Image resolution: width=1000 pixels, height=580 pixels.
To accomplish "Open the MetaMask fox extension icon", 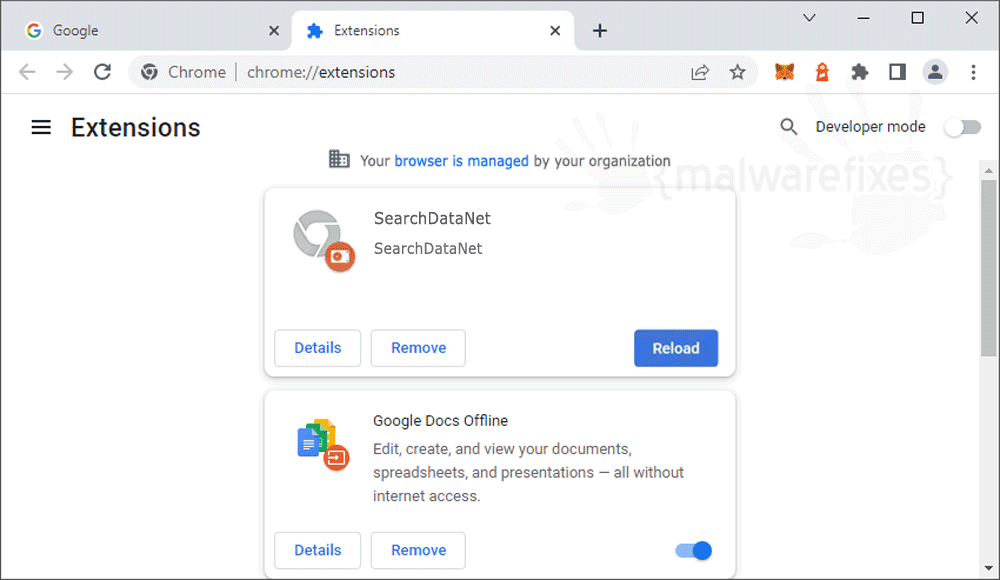I will (x=784, y=72).
